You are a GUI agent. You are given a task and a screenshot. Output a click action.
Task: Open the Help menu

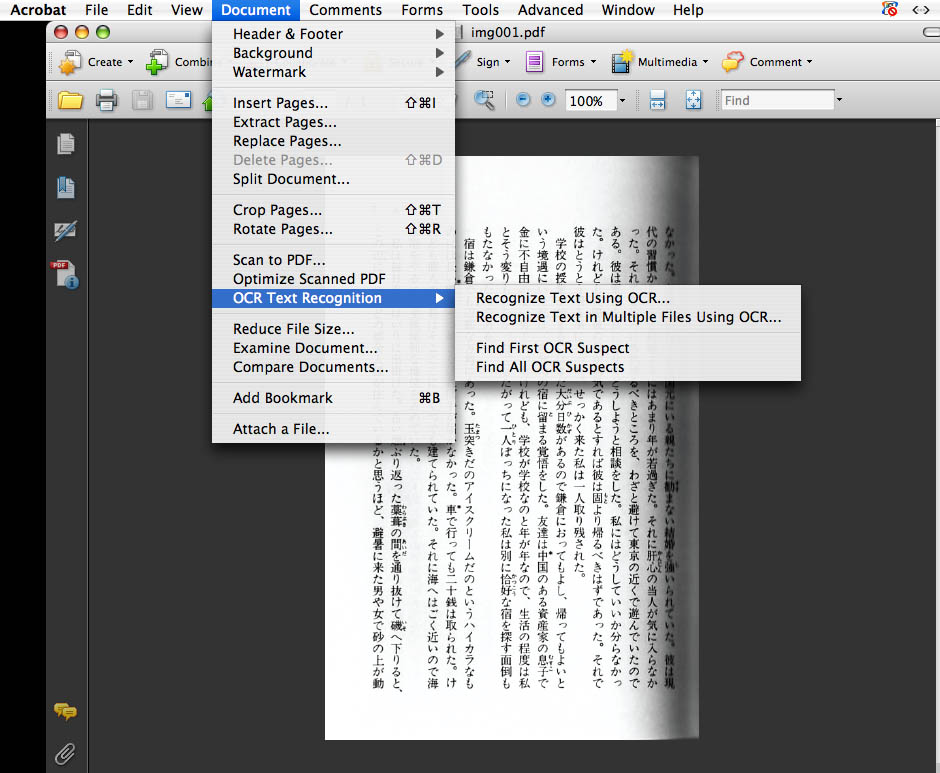688,10
